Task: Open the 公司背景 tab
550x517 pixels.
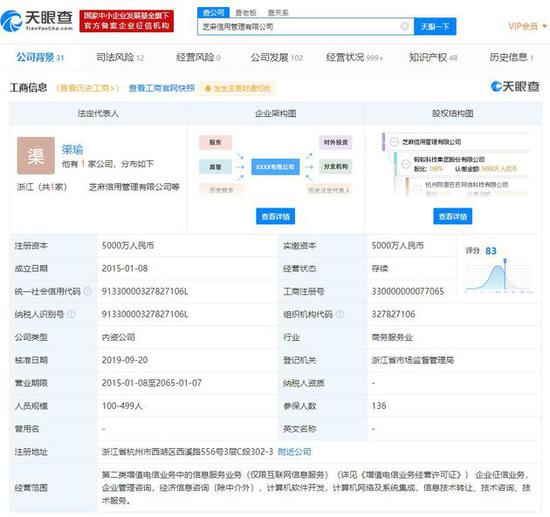Action: pyautogui.click(x=40, y=57)
